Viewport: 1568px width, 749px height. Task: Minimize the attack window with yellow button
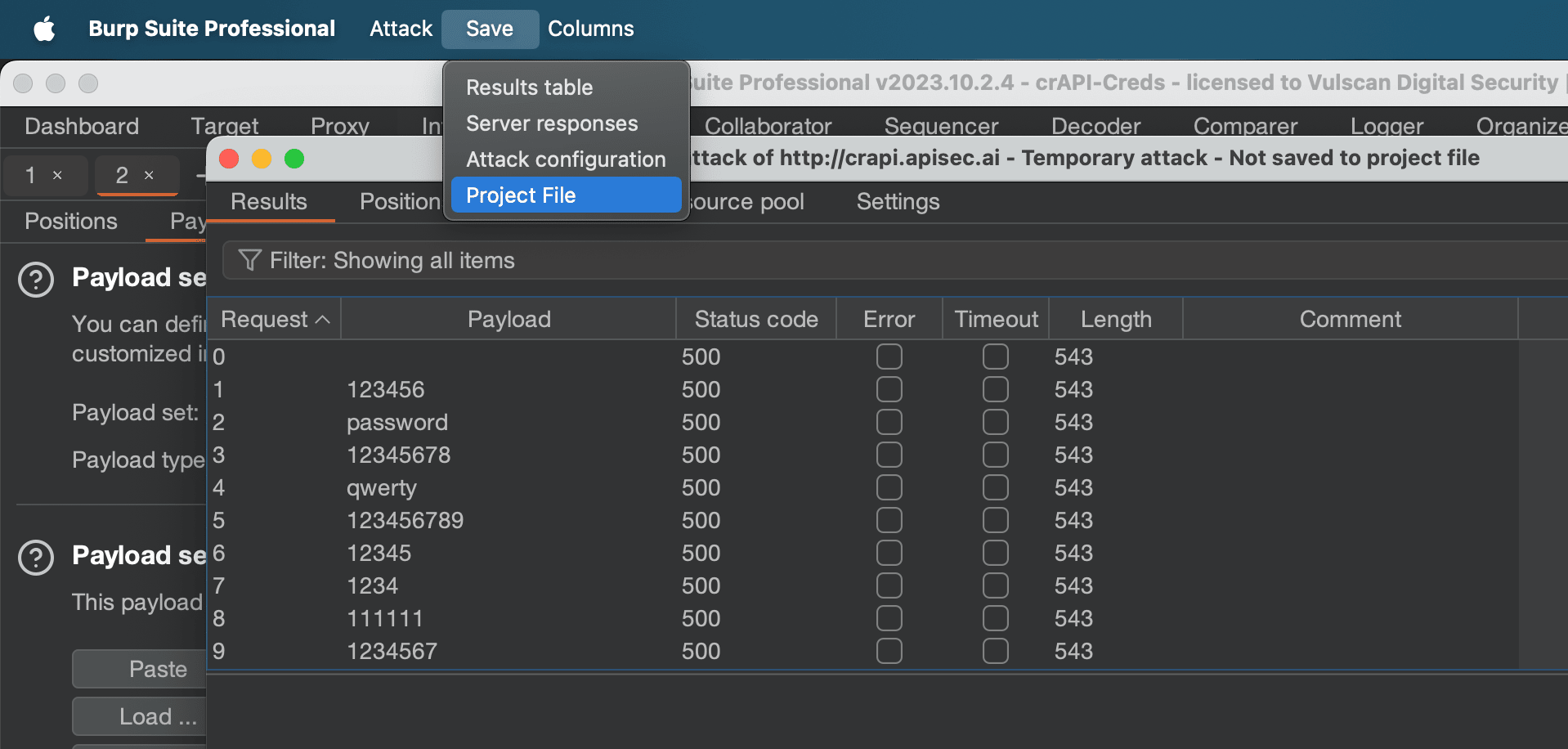click(x=262, y=159)
